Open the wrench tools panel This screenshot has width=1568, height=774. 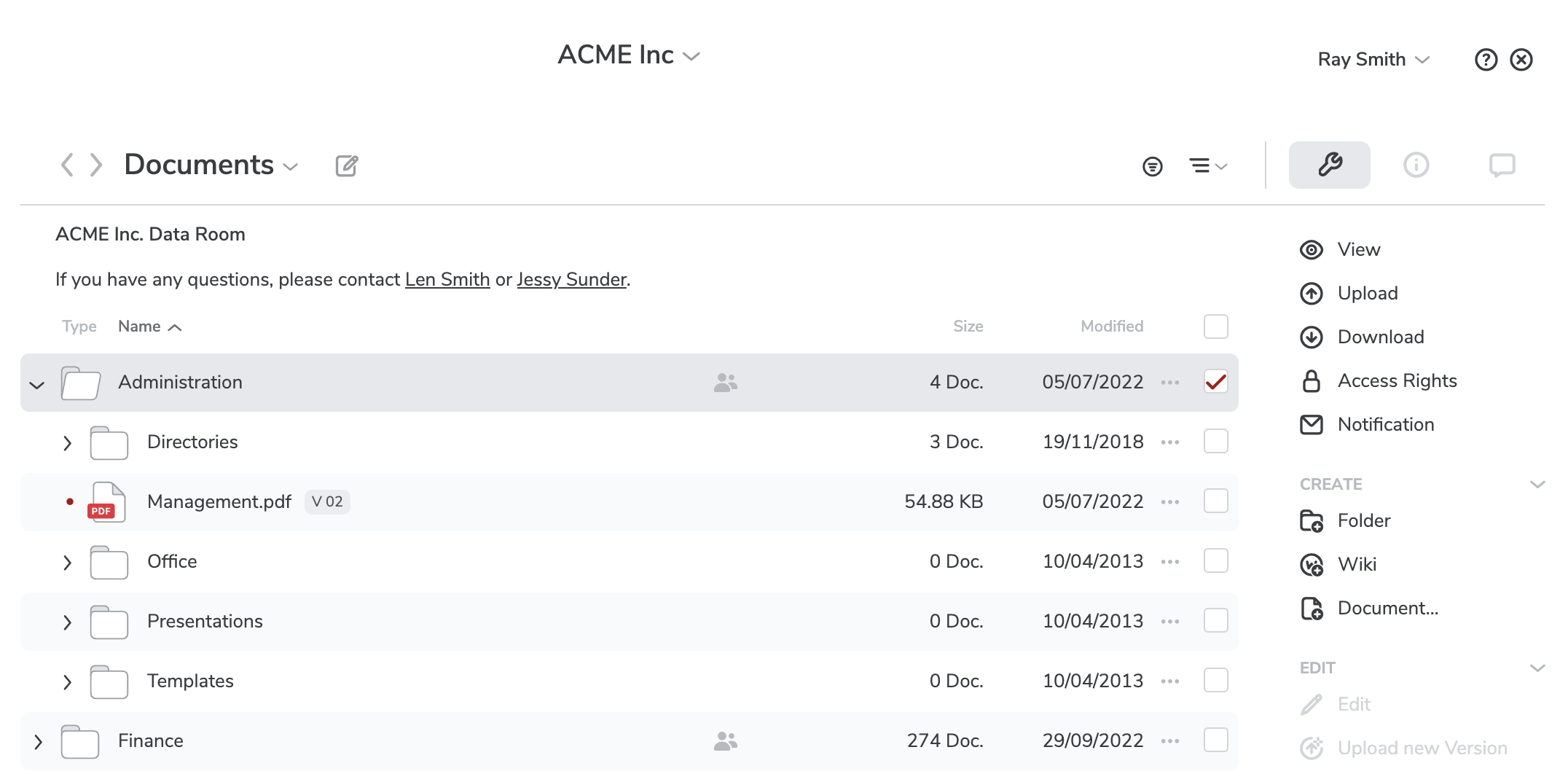[1329, 165]
